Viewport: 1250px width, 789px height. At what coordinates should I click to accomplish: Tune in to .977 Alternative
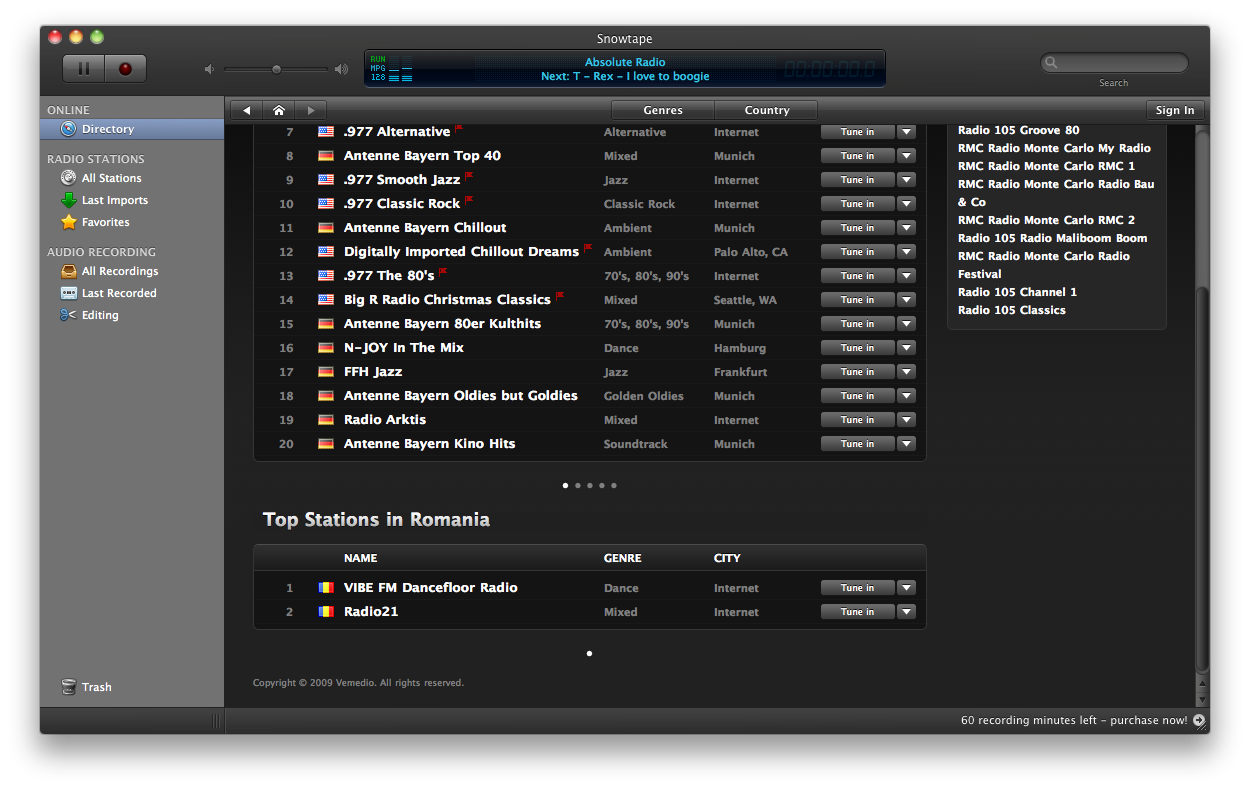(x=857, y=132)
